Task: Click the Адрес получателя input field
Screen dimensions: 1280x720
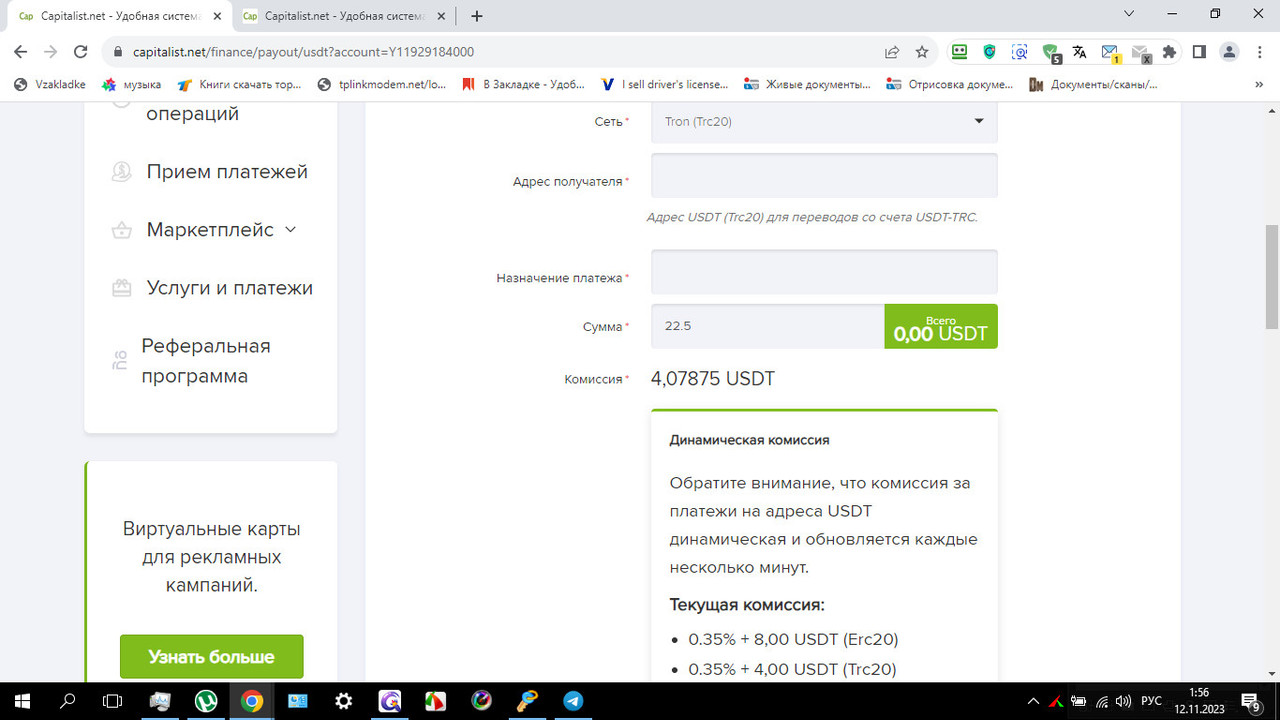Action: click(x=824, y=175)
